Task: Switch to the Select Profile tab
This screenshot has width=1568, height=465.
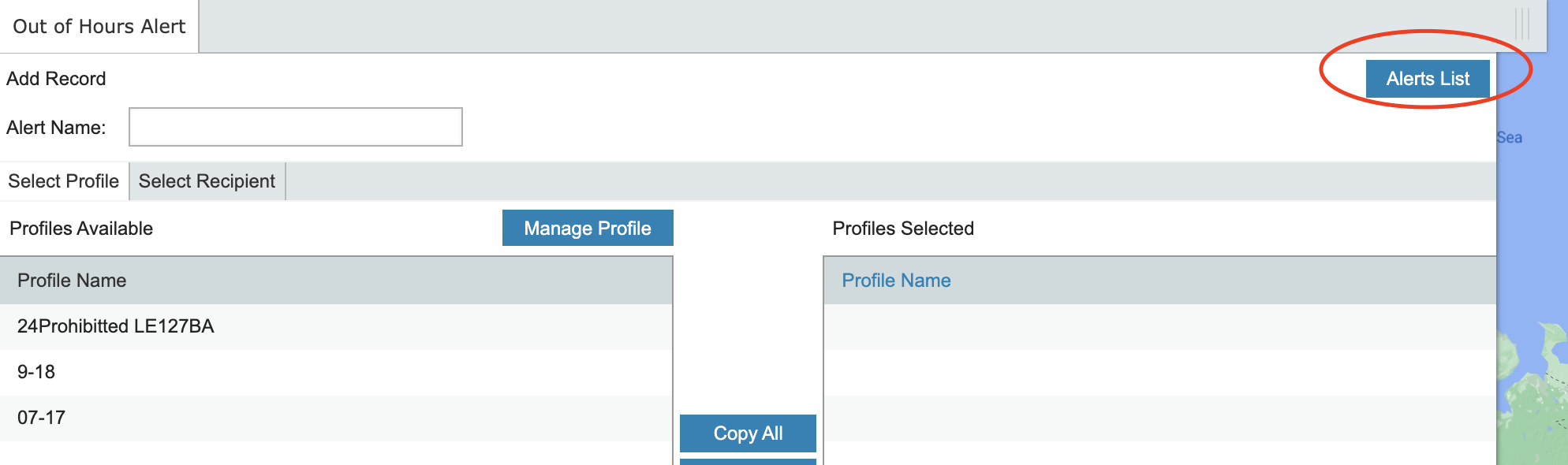Action: click(x=64, y=181)
